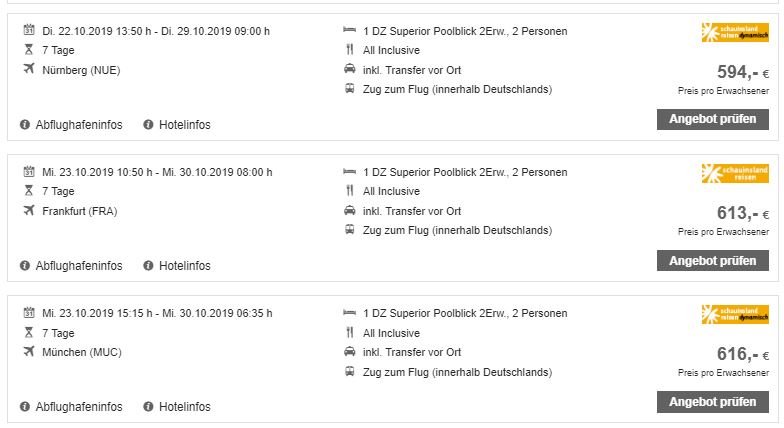Open Hotelinfos in the Nürnberg offer
This screenshot has width=784, height=428.
(x=182, y=125)
